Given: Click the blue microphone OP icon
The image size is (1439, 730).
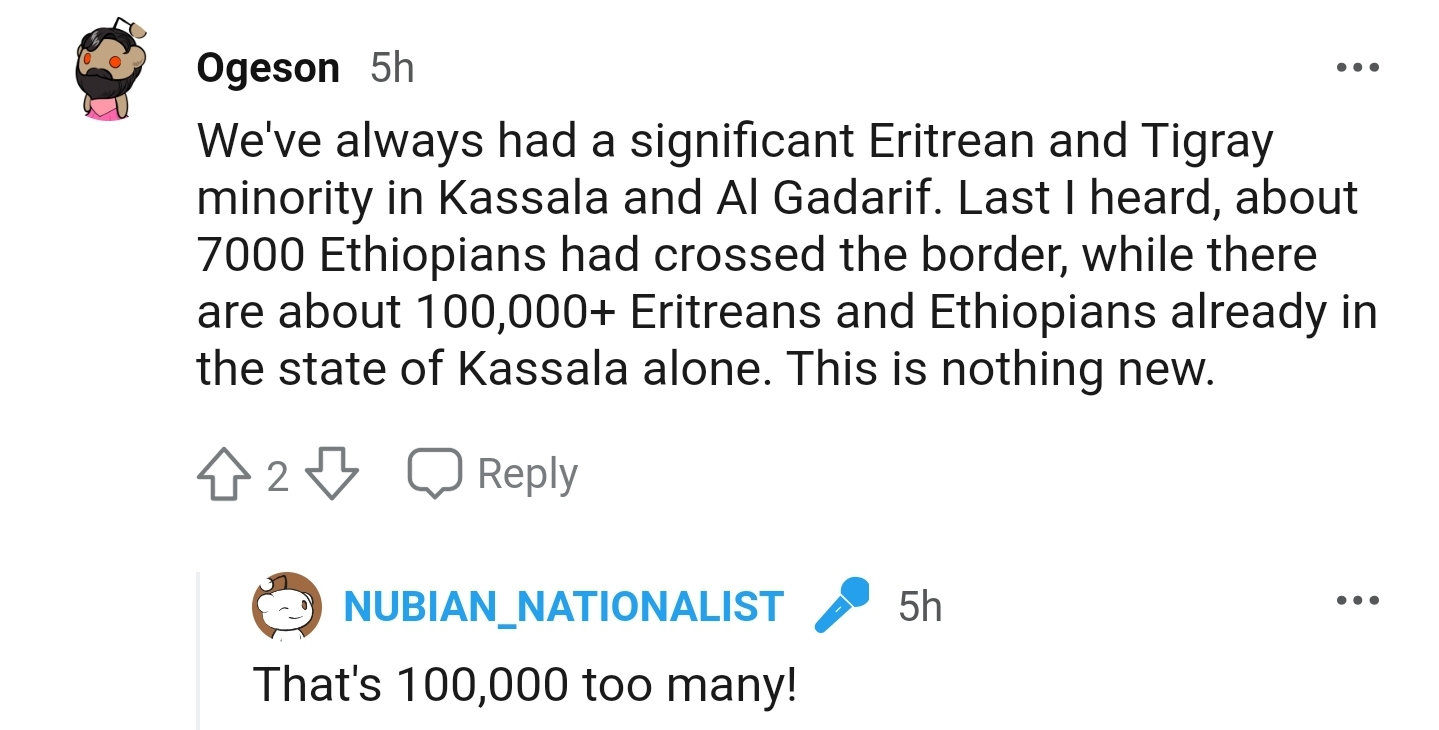Looking at the screenshot, I should pos(842,606).
